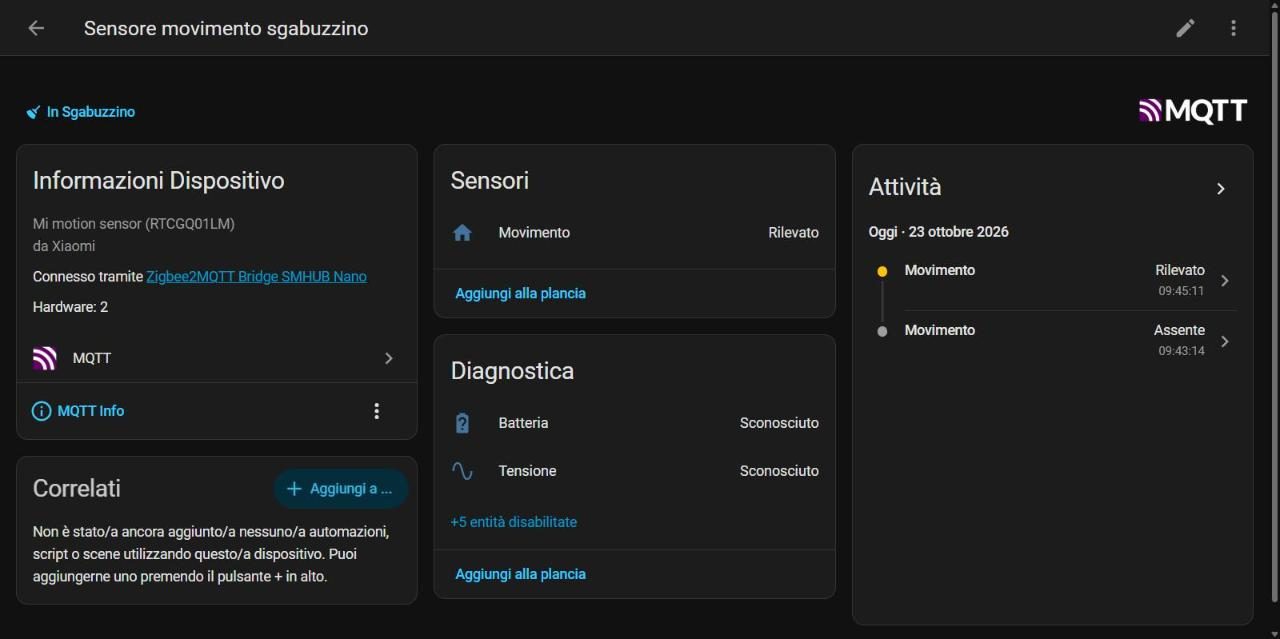Click the Informazioni Dispositivo heading

[x=159, y=181]
